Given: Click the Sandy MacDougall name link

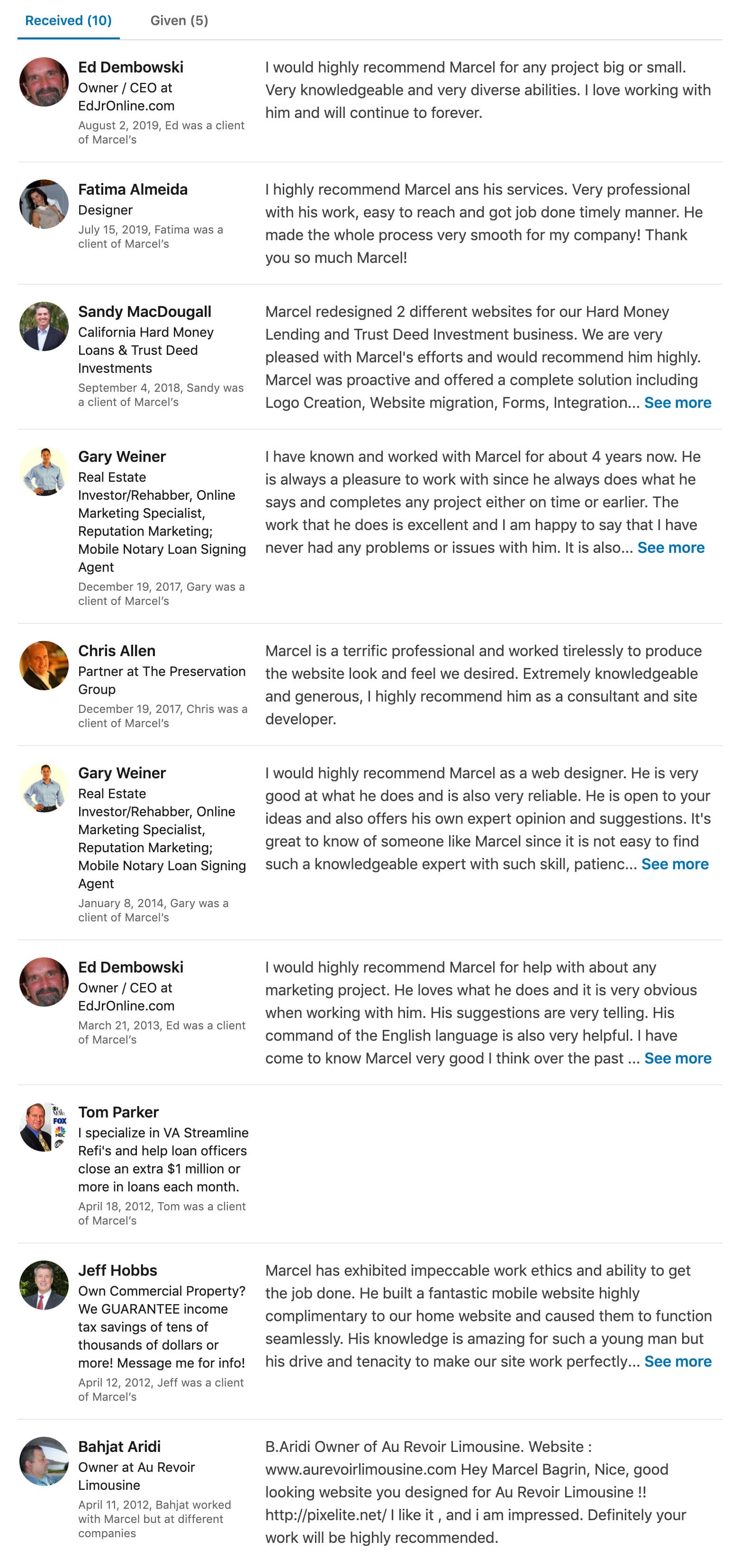Looking at the screenshot, I should coord(145,312).
